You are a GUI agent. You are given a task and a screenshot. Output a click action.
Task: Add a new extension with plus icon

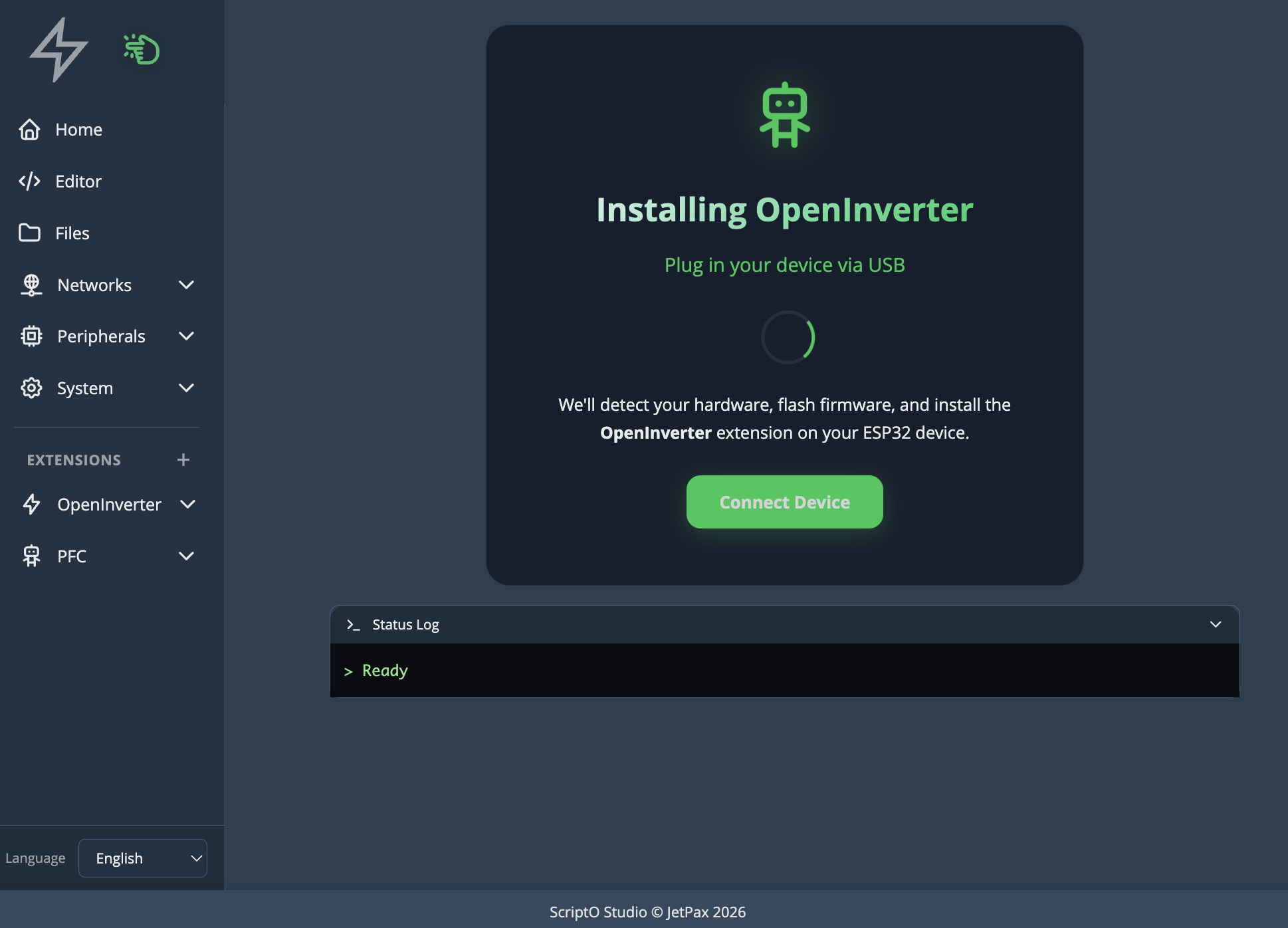[x=183, y=460]
